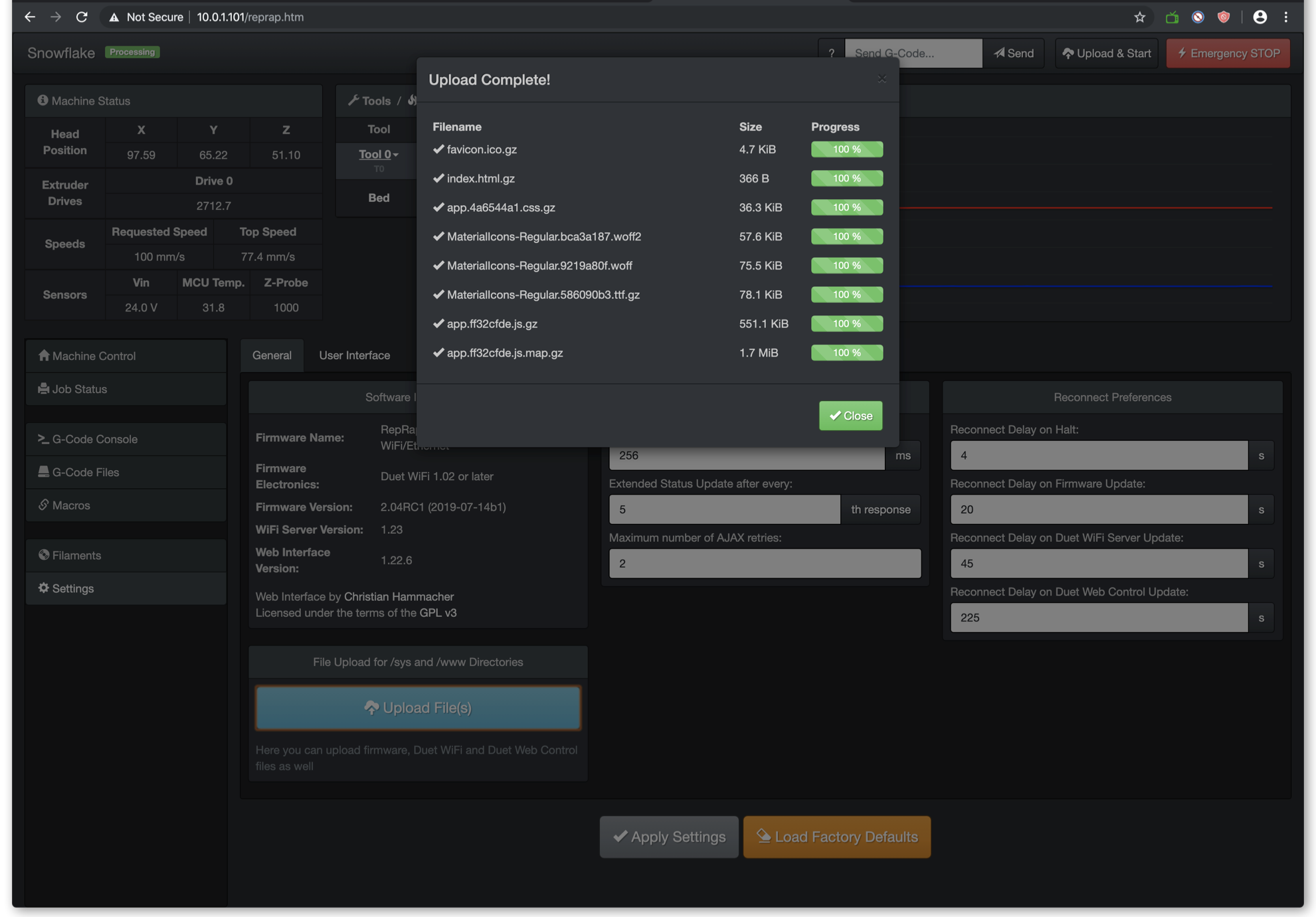This screenshot has height=917, width=1316.
Task: Click the Maximum number of AJAX retries field
Action: click(765, 563)
